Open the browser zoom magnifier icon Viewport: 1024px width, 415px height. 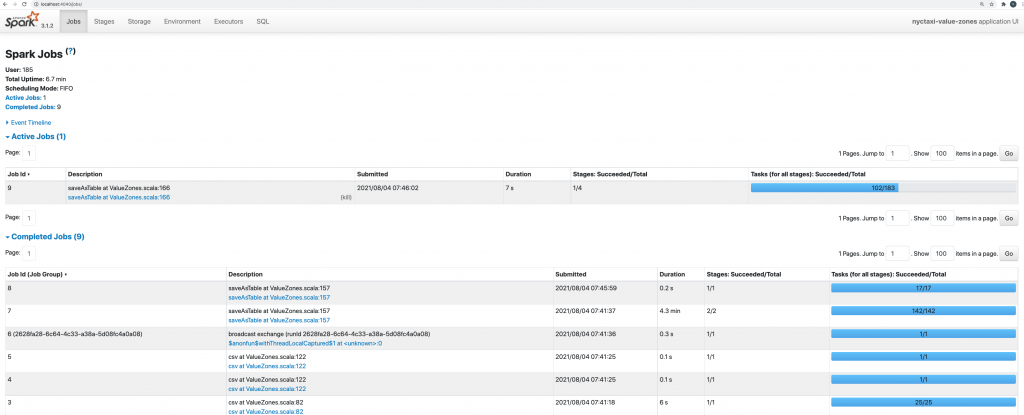pos(982,4)
